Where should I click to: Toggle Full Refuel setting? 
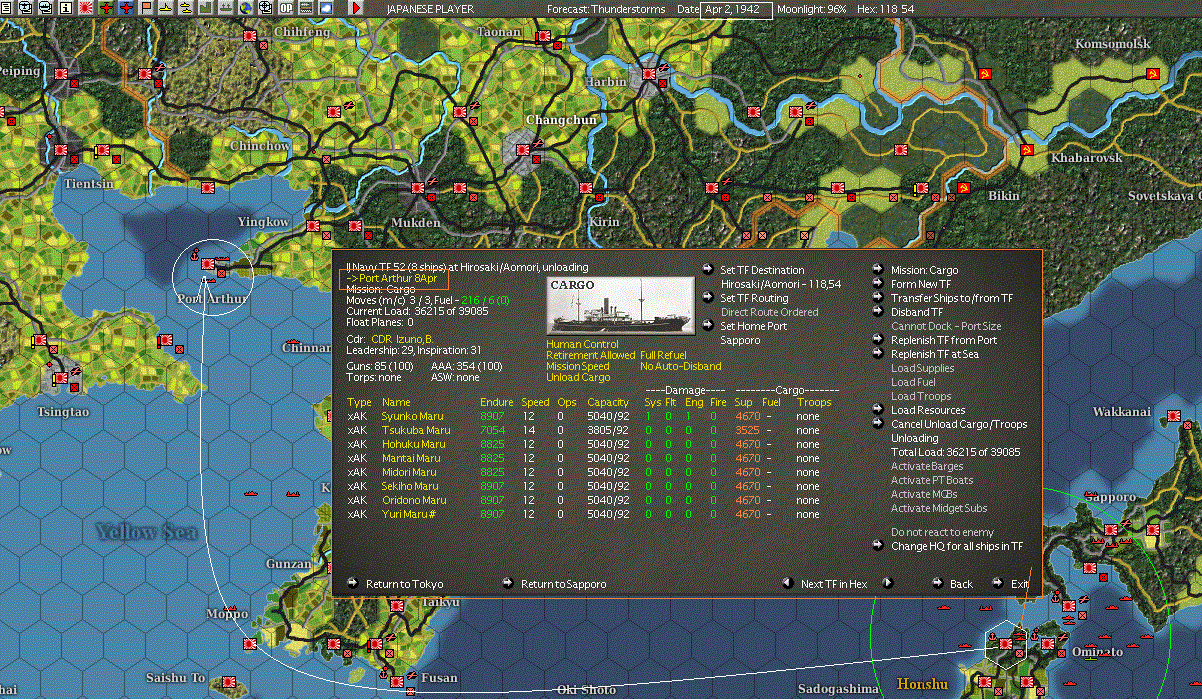(663, 355)
